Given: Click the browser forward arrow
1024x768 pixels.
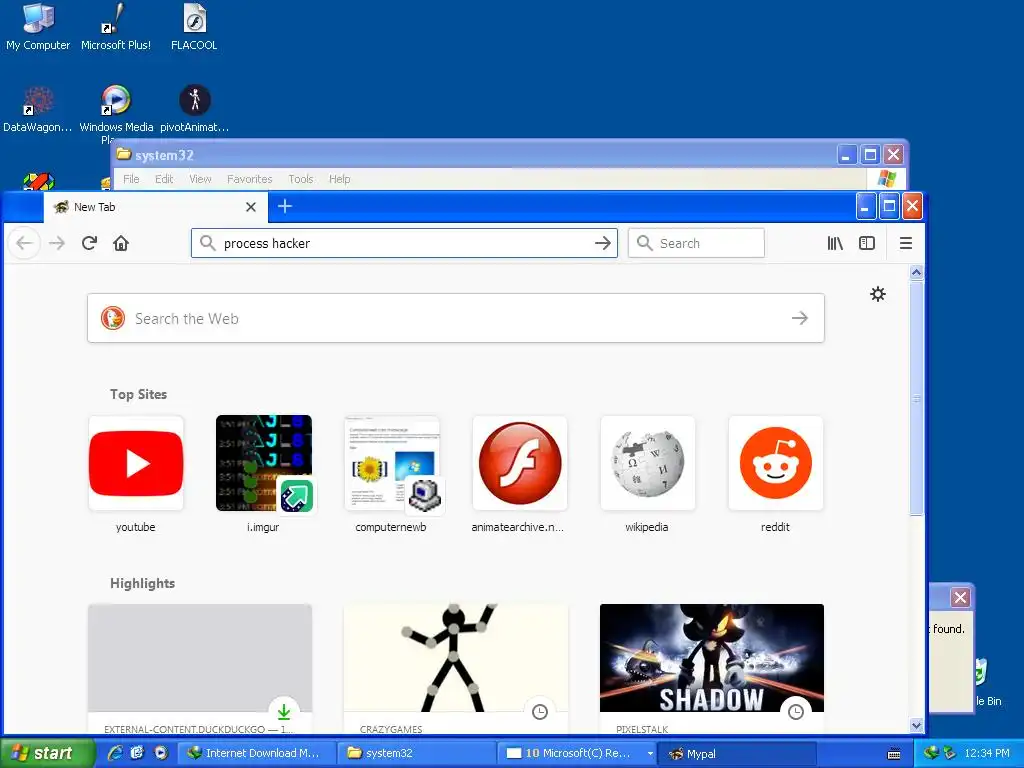Looking at the screenshot, I should click(57, 244).
